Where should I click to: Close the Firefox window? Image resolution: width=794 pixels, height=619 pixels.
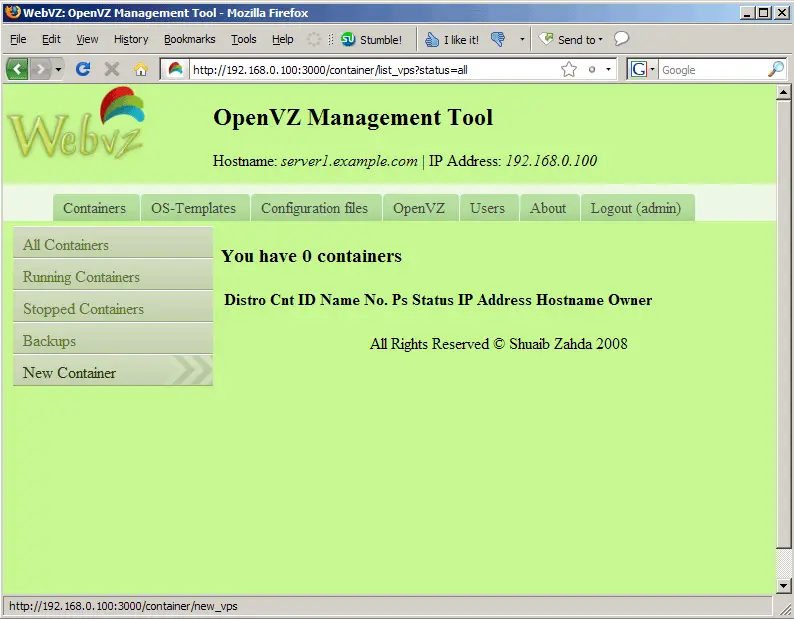782,13
